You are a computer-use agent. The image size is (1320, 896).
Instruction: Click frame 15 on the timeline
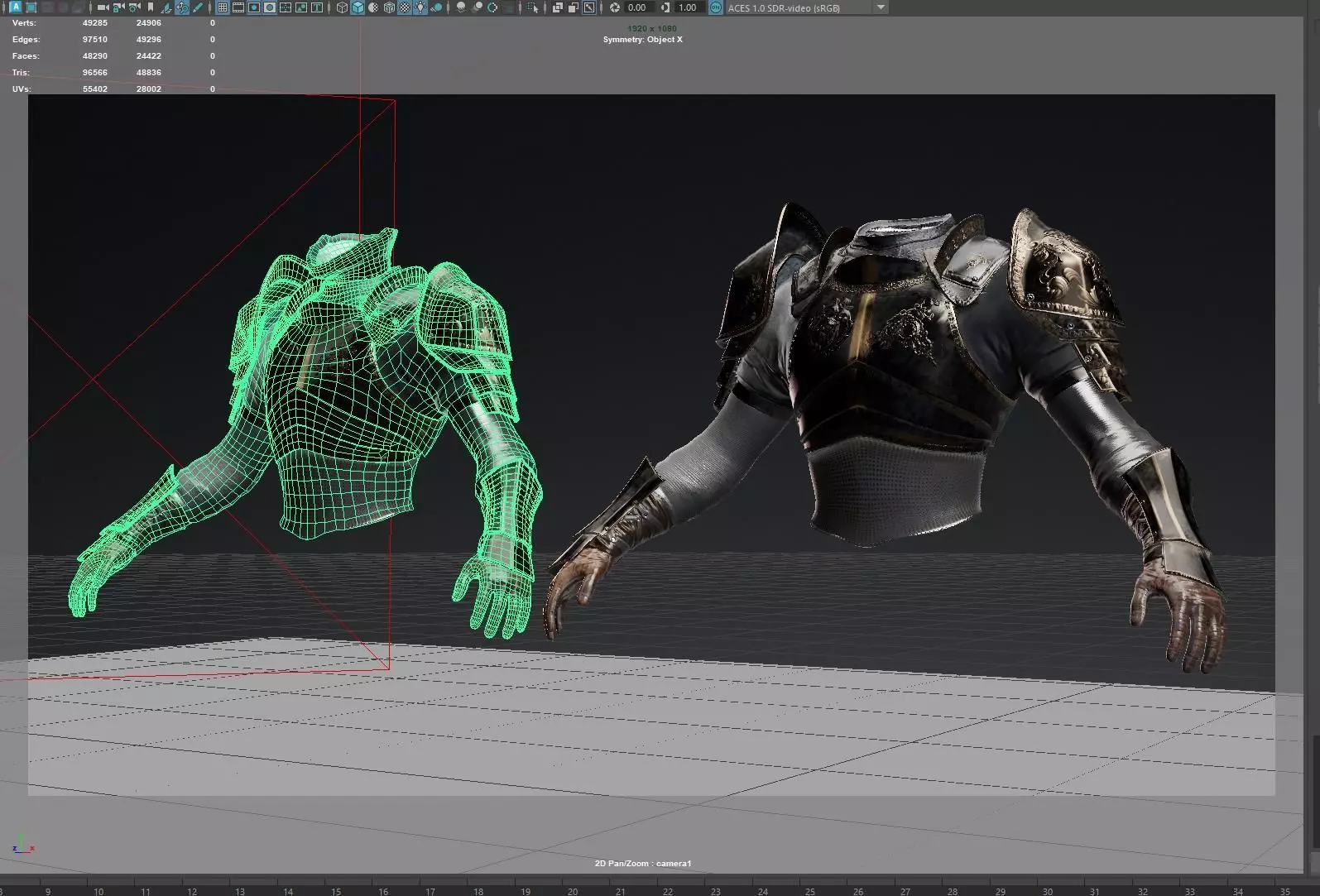click(336, 891)
